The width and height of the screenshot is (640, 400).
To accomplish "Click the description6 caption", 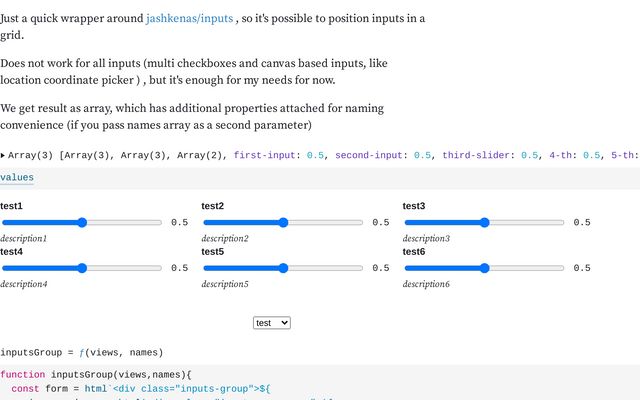I will 426,284.
